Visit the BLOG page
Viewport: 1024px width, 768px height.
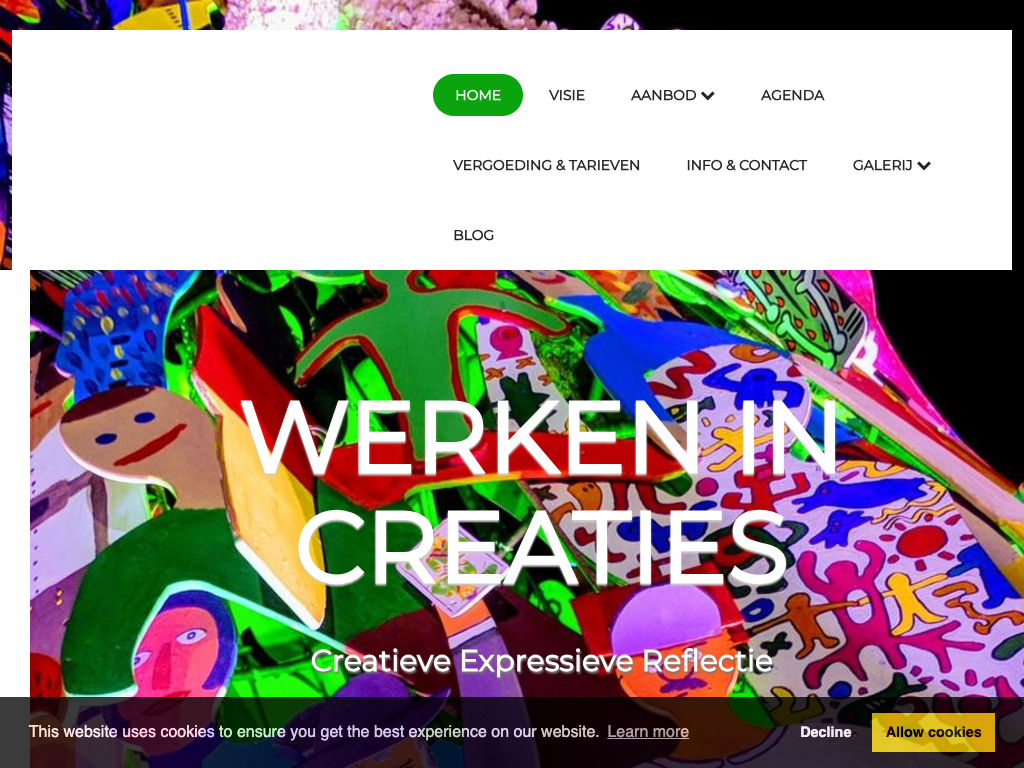click(x=473, y=235)
